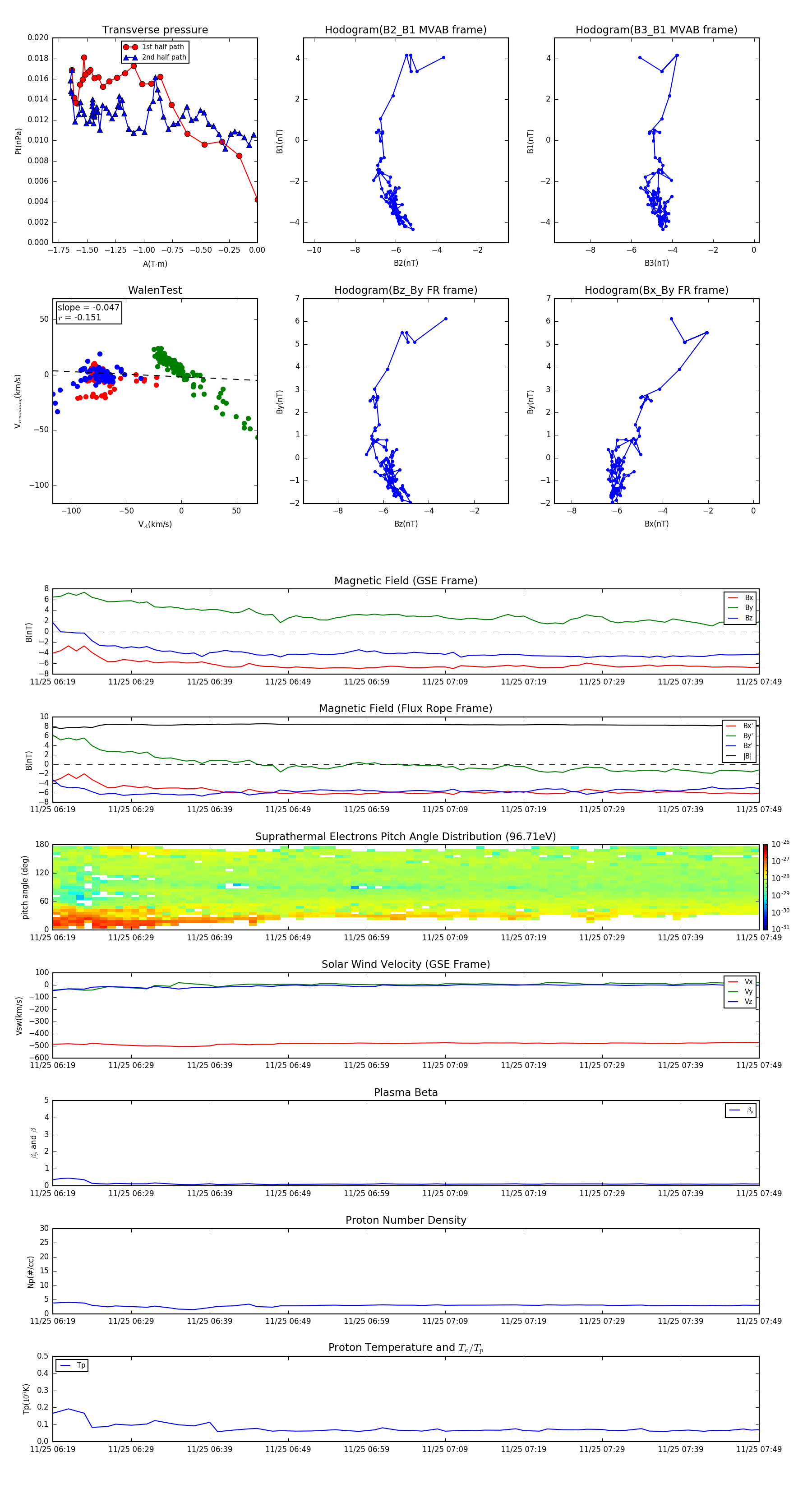Click '11/25 07:49' under Proton Temperature plot
This screenshot has width=812, height=1489.
coord(759,1449)
